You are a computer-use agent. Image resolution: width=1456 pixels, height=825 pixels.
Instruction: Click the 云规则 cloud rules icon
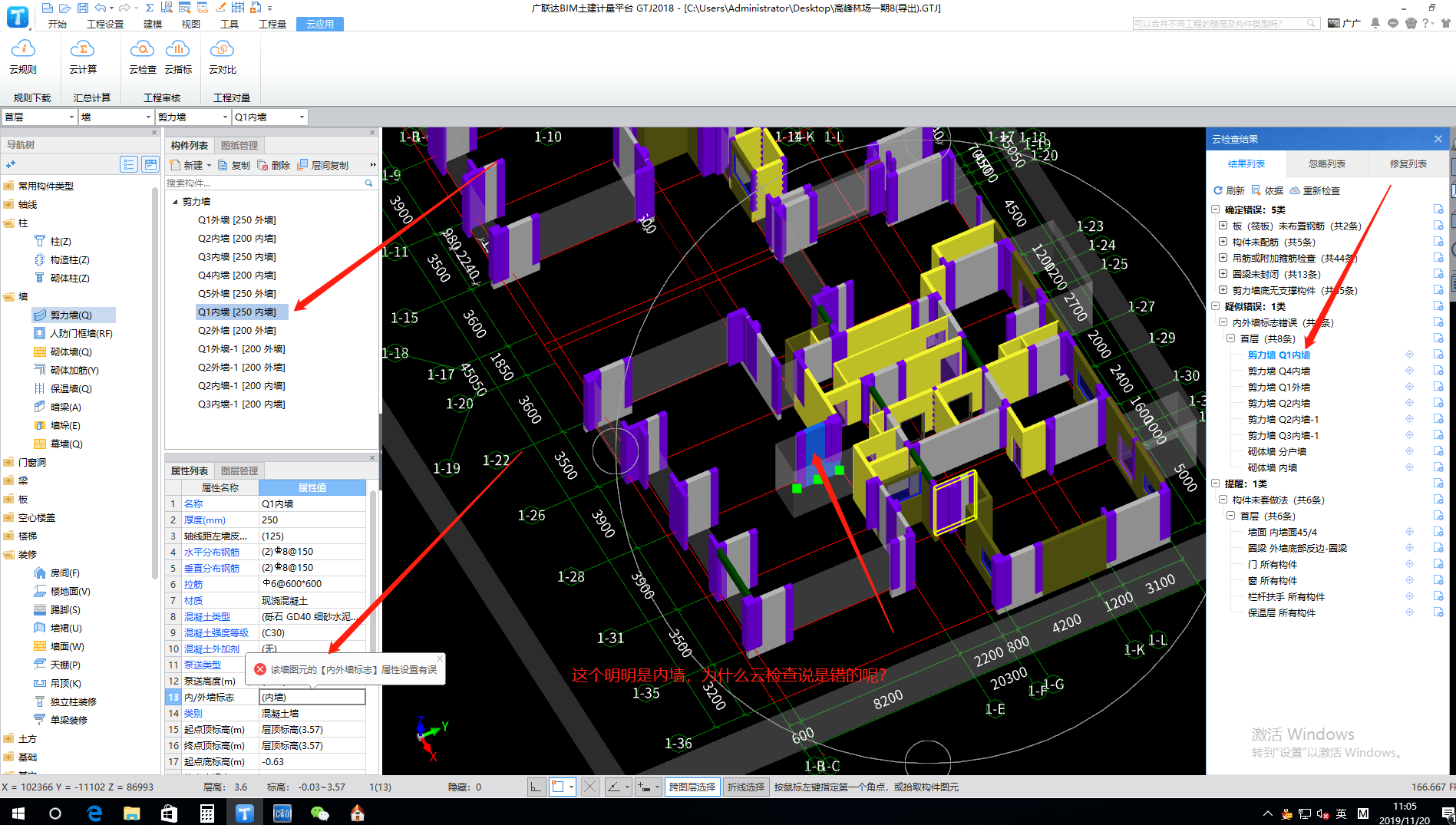click(23, 57)
